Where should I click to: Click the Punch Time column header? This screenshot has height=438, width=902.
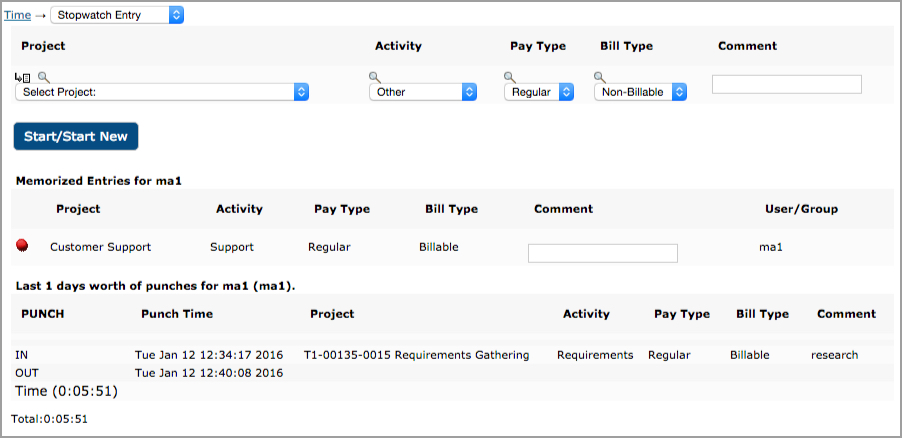(x=177, y=314)
